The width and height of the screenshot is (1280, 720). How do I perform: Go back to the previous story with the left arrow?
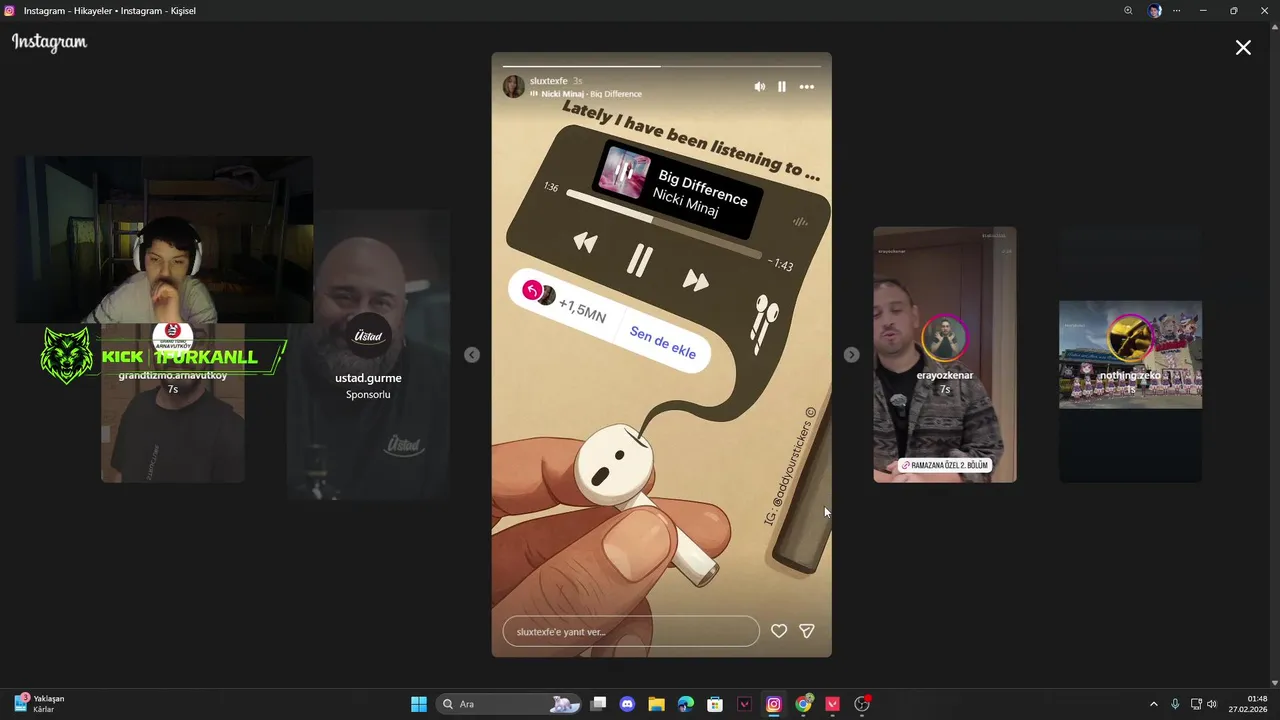[x=472, y=355]
